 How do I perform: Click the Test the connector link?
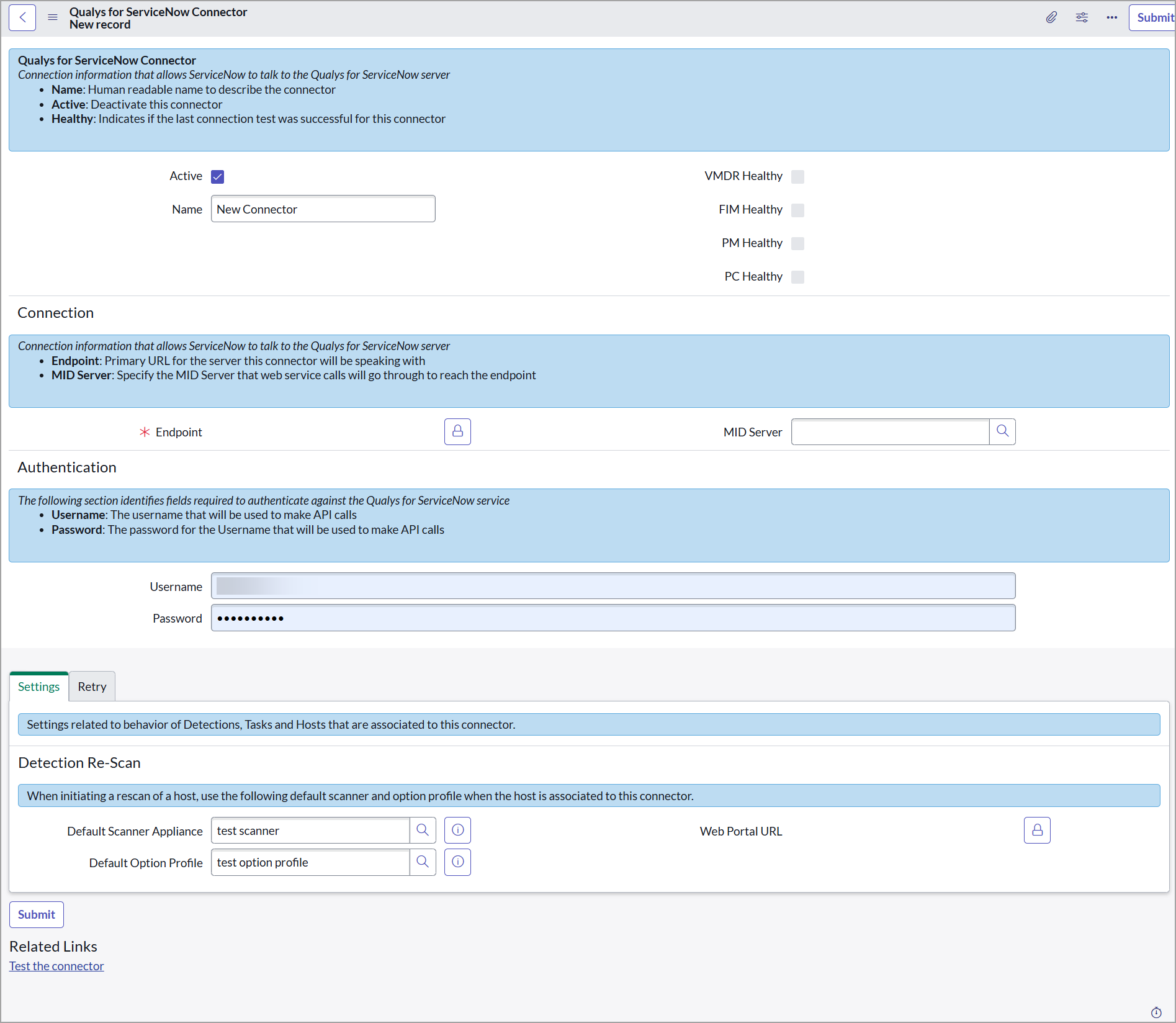pyautogui.click(x=56, y=966)
